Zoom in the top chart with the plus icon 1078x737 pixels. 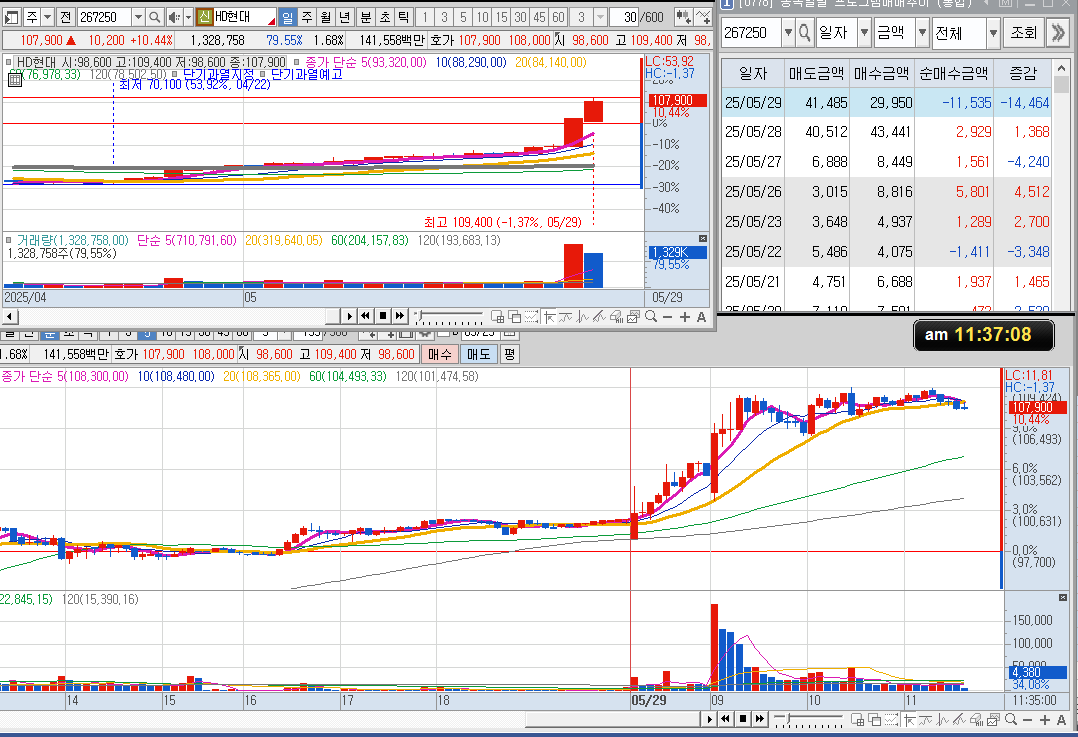click(x=685, y=317)
